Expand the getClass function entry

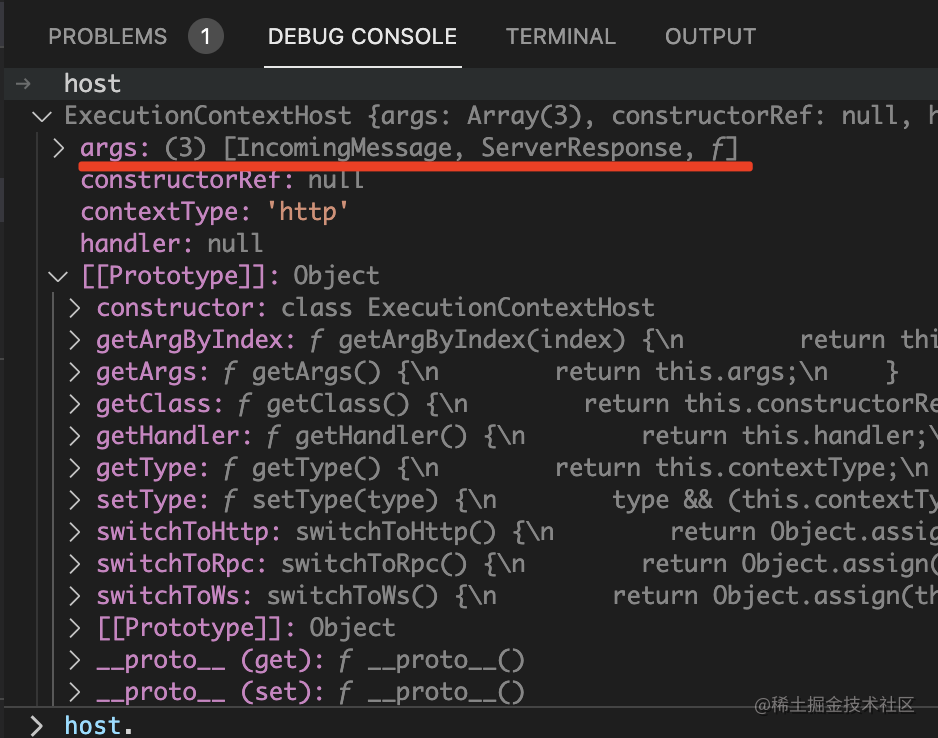75,404
